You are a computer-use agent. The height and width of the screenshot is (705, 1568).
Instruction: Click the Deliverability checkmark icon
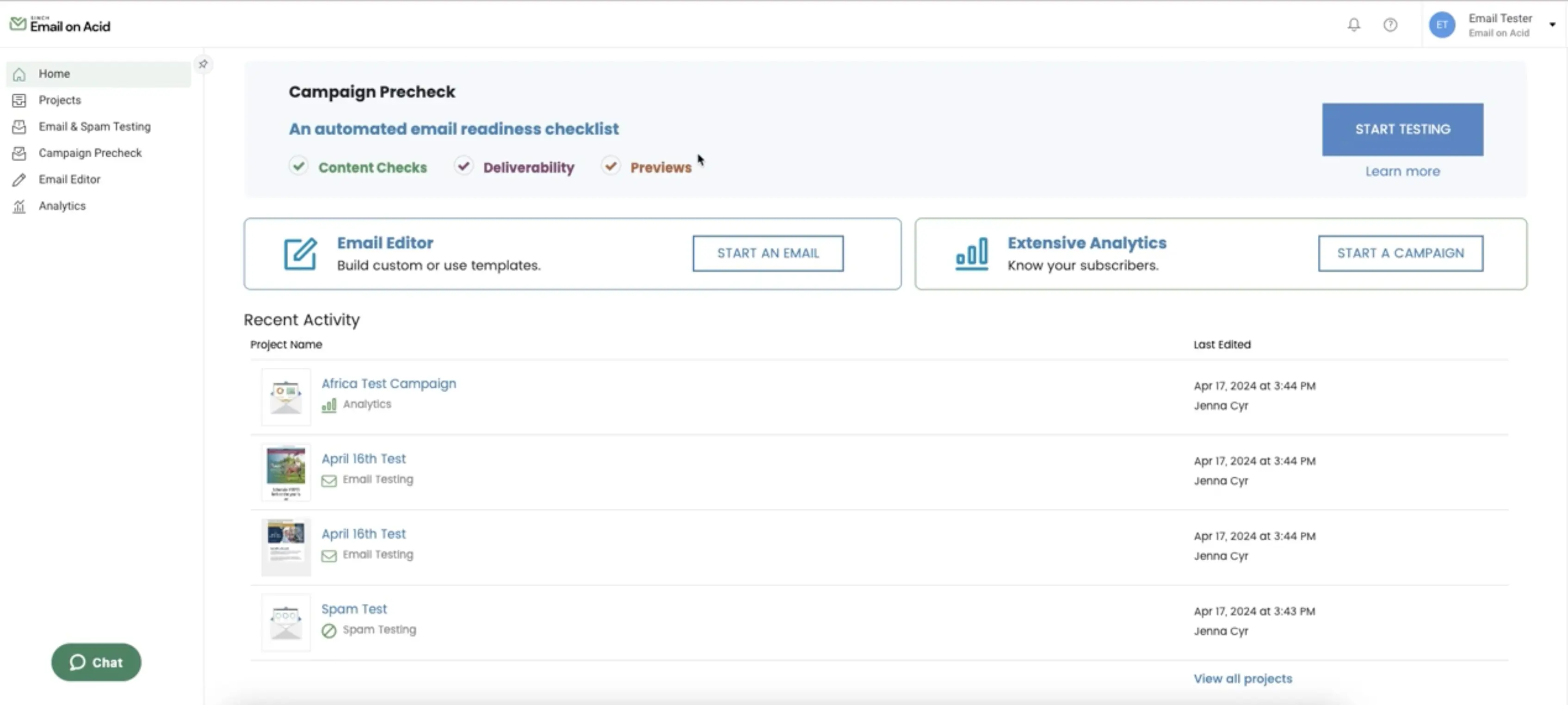click(463, 166)
